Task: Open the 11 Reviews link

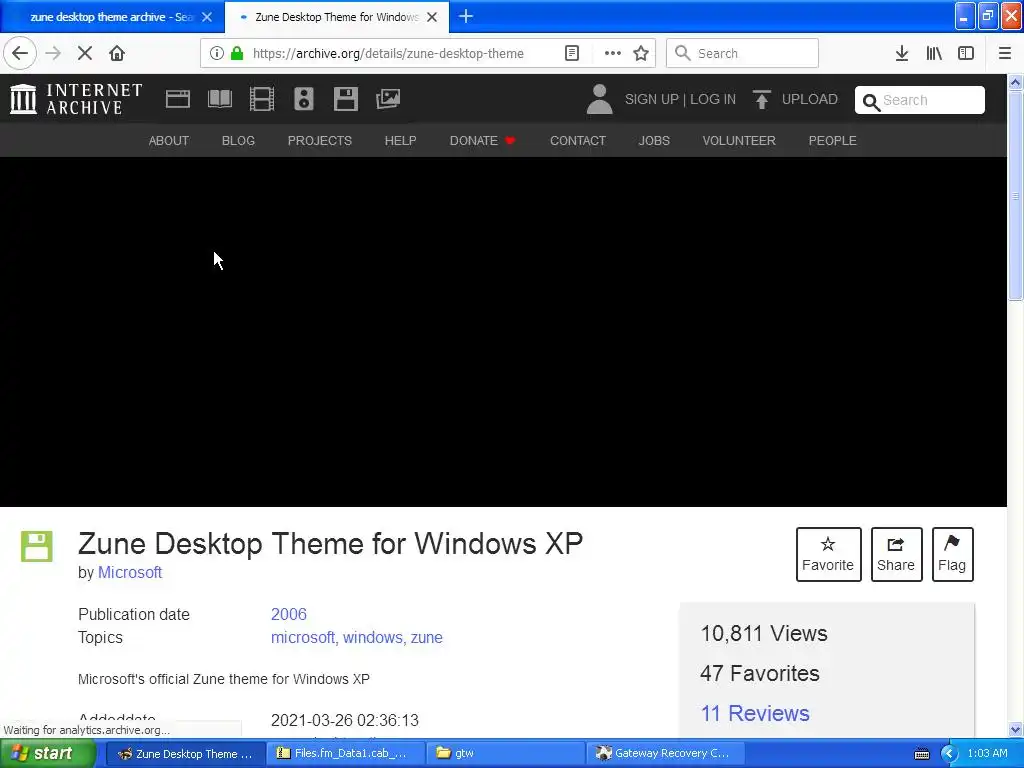Action: pos(755,713)
